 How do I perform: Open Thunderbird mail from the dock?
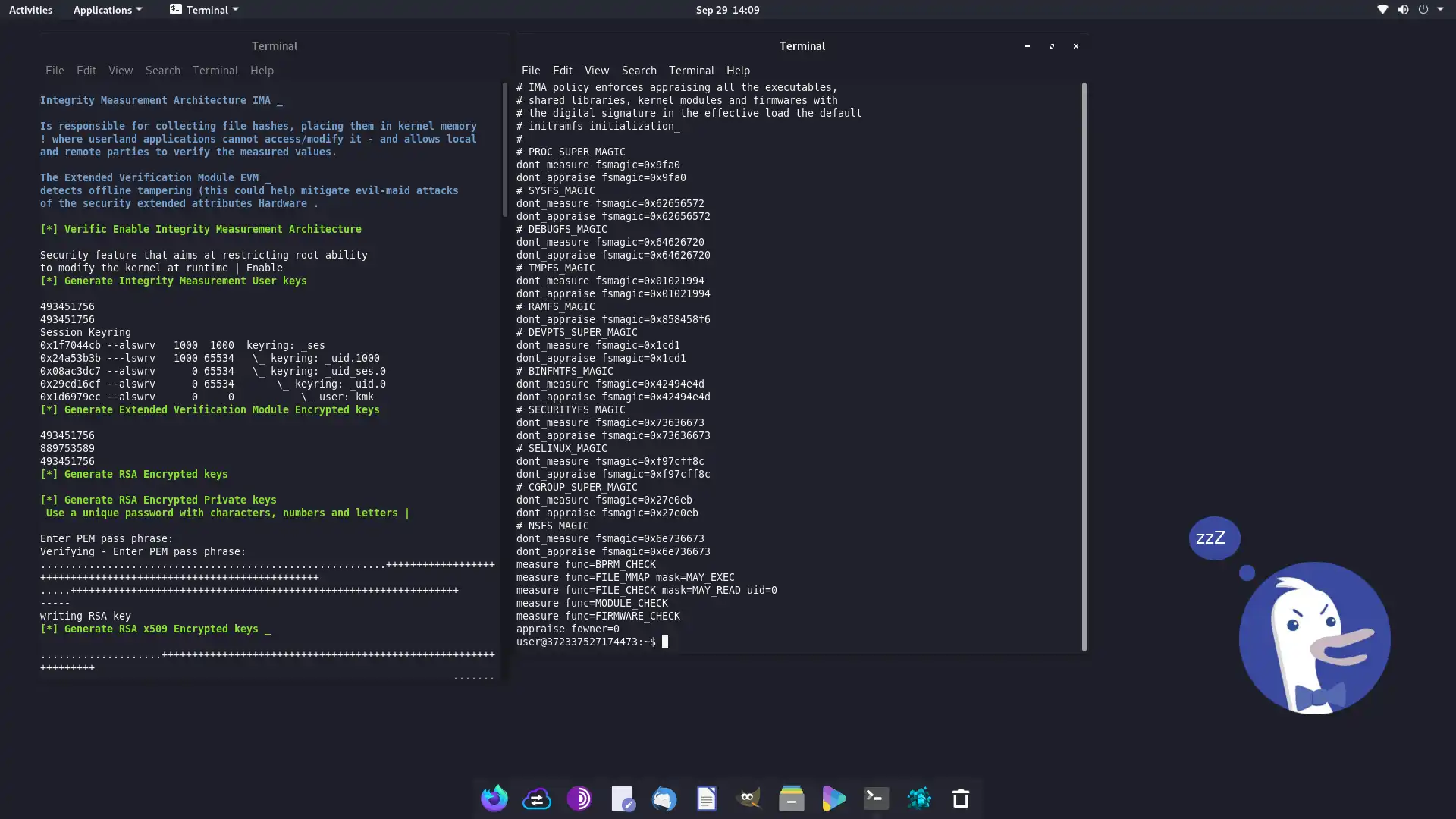[664, 799]
